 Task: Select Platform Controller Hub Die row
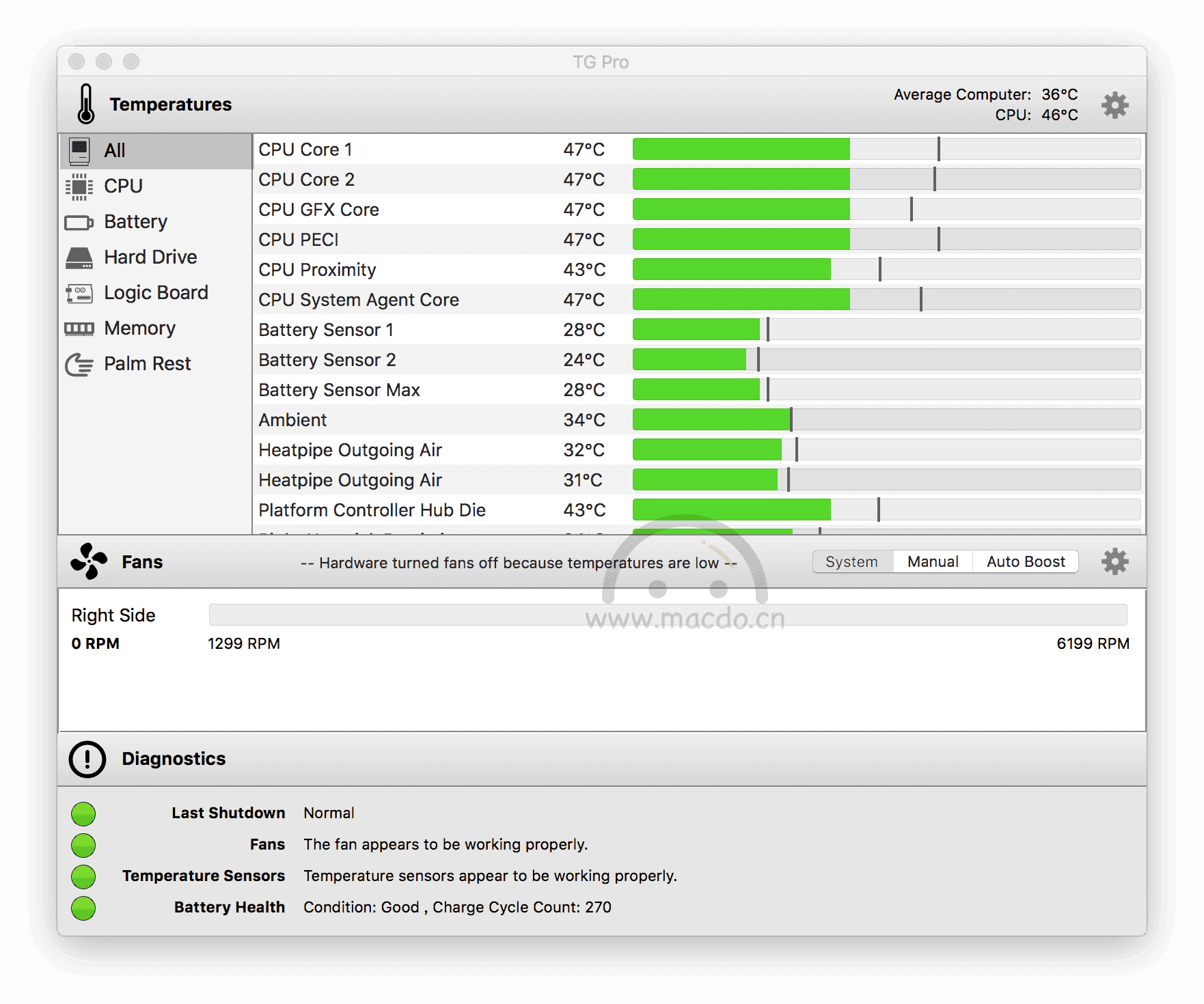click(699, 510)
